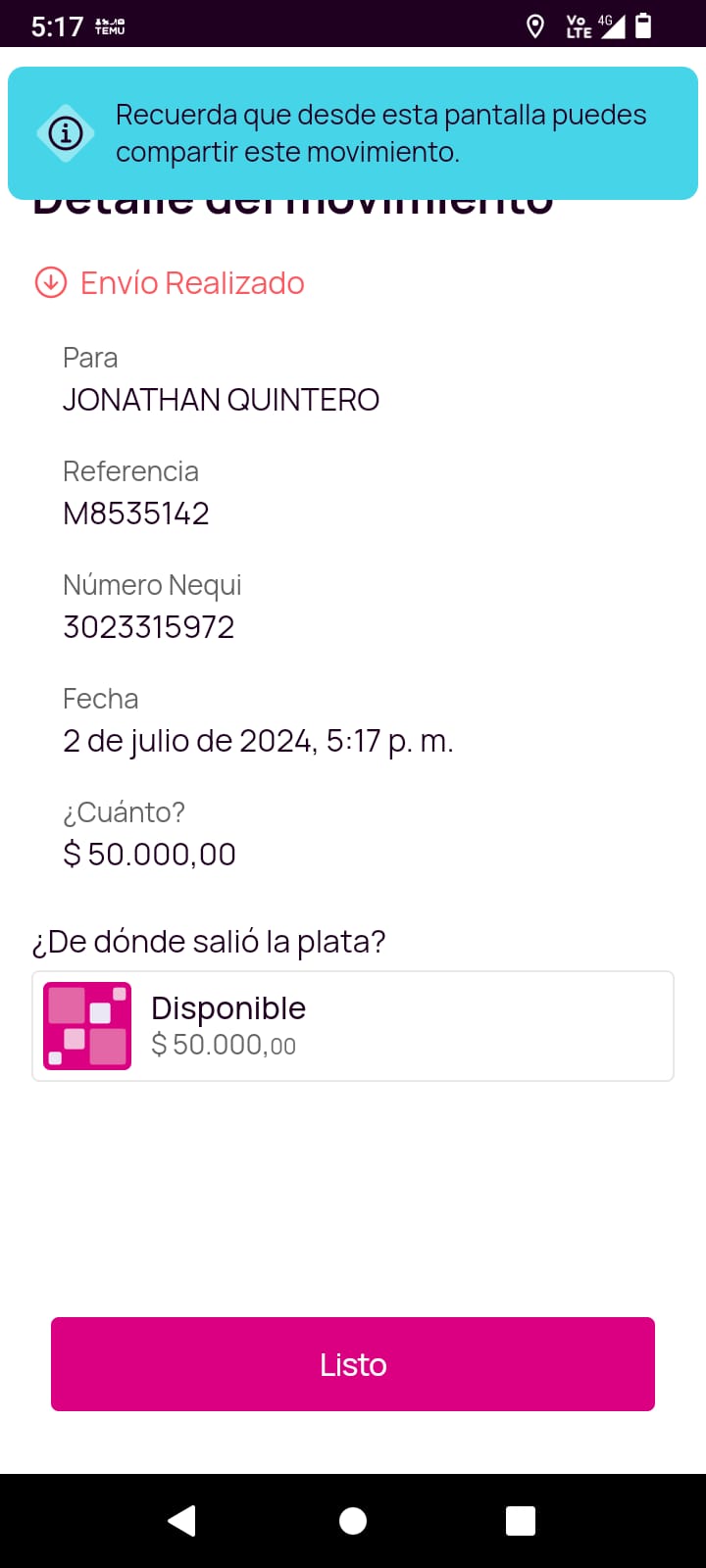Tap the Temu notification icon

[110, 26]
